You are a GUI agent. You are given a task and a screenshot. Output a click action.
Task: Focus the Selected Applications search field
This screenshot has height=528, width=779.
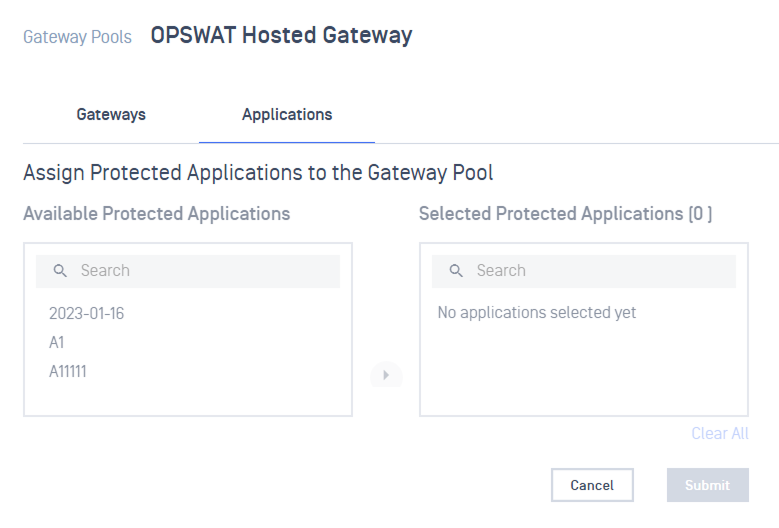point(584,271)
